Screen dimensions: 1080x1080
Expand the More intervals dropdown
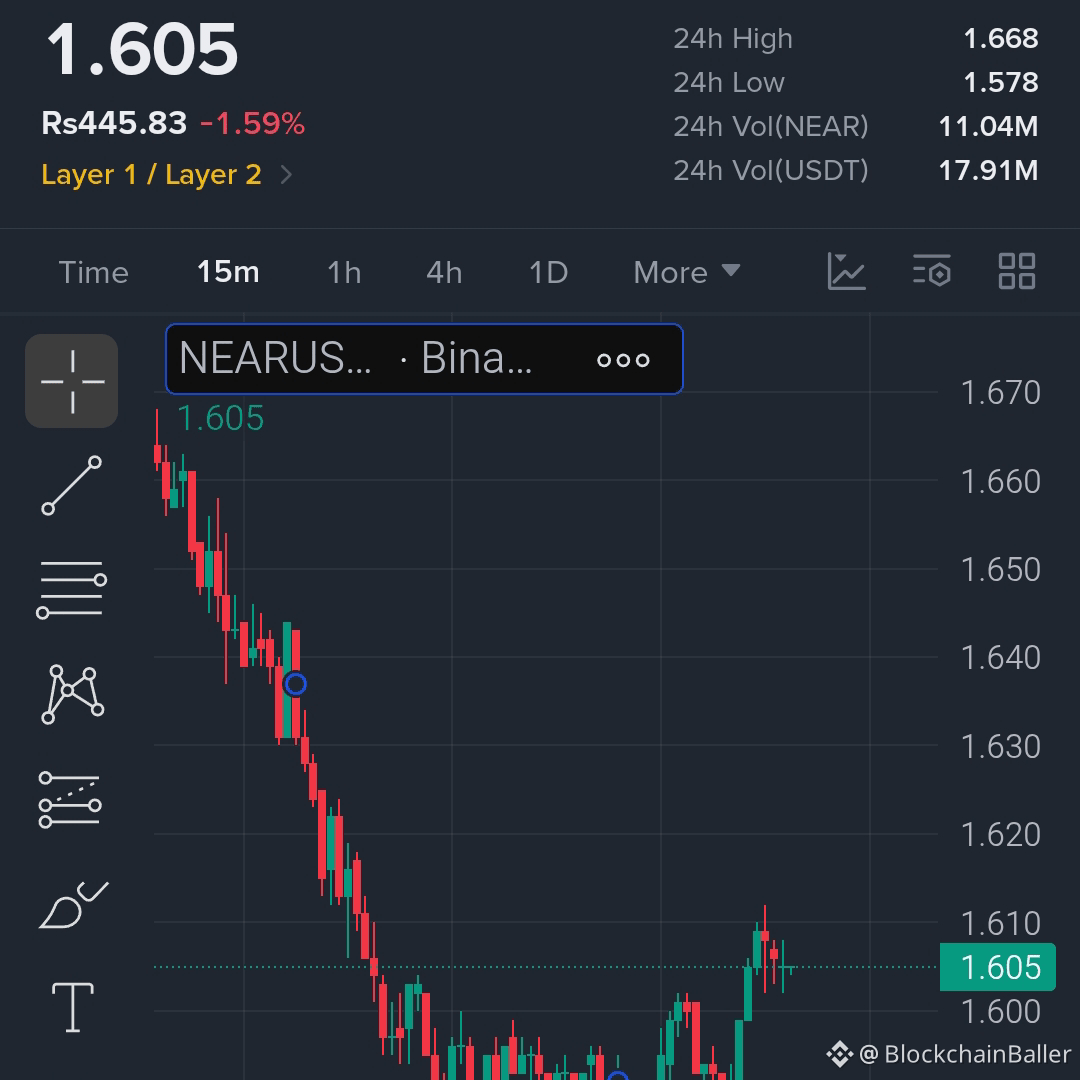click(687, 272)
